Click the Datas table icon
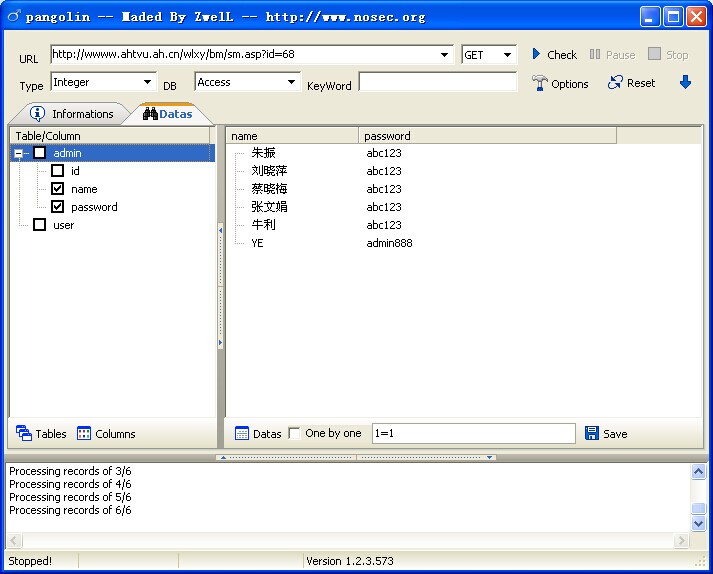Image resolution: width=713 pixels, height=574 pixels. (241, 433)
